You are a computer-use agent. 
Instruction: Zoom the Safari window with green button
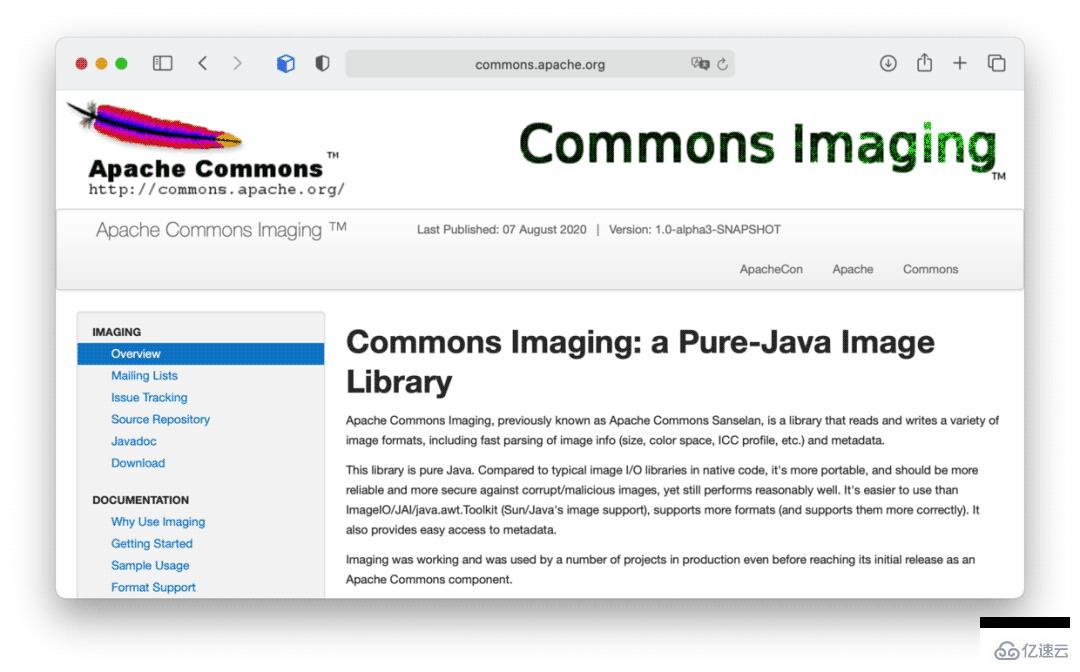tap(121, 63)
